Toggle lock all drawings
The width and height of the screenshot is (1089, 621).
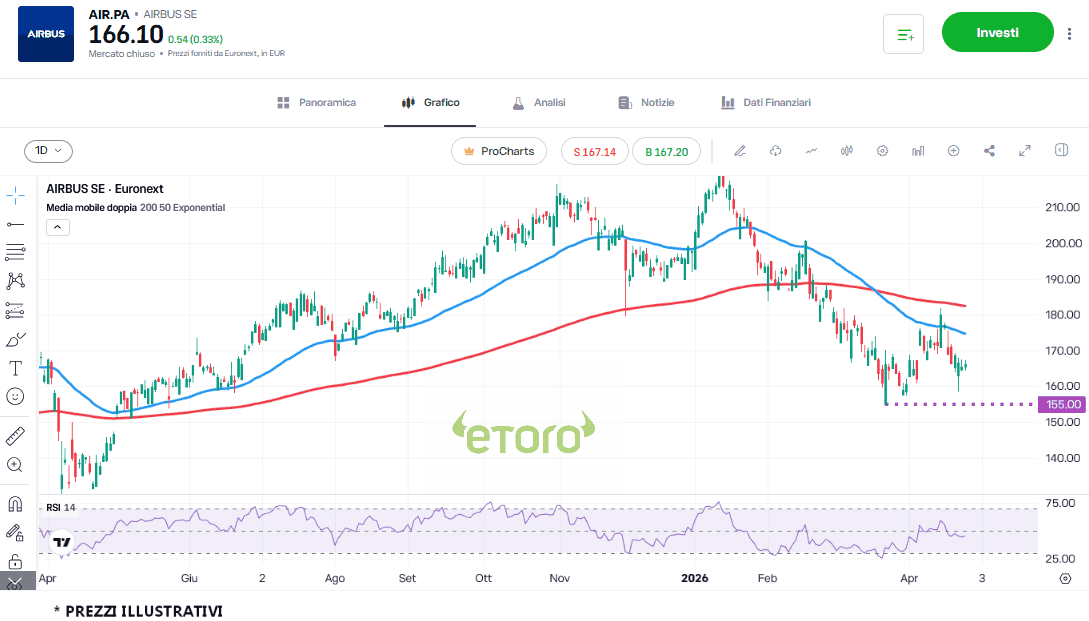(16, 561)
